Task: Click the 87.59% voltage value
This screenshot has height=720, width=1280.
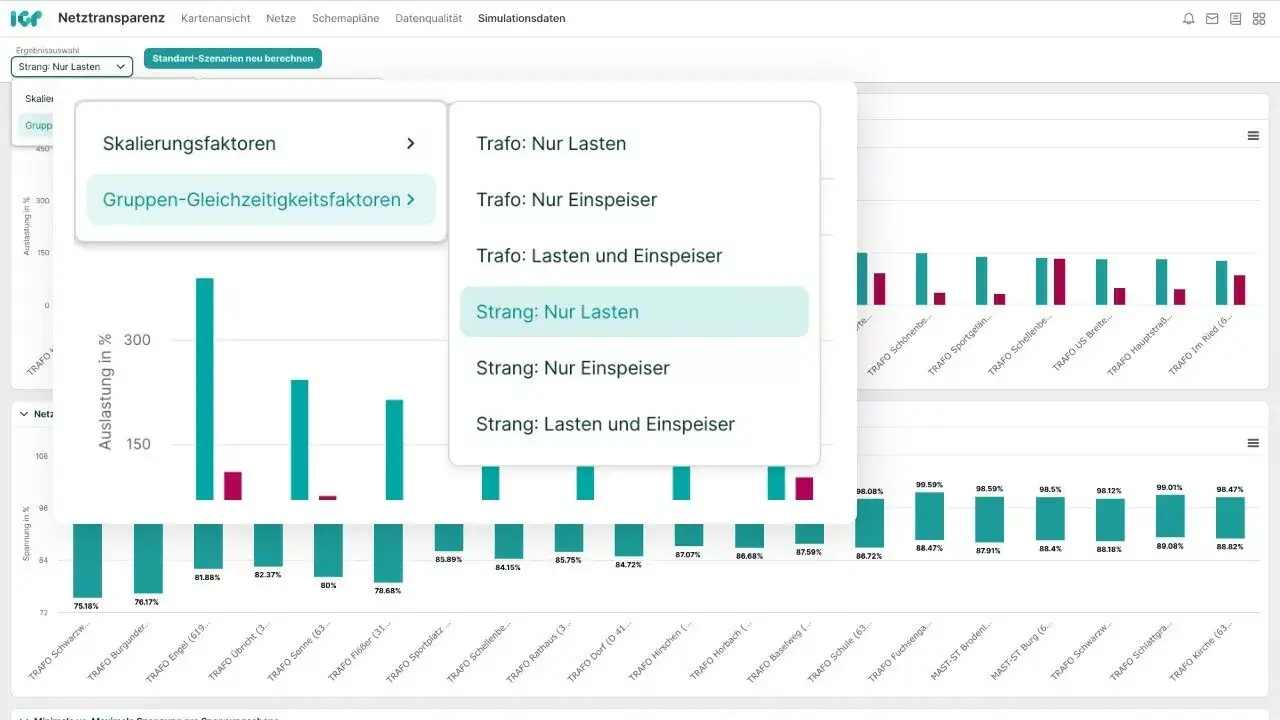Action: [x=808, y=552]
